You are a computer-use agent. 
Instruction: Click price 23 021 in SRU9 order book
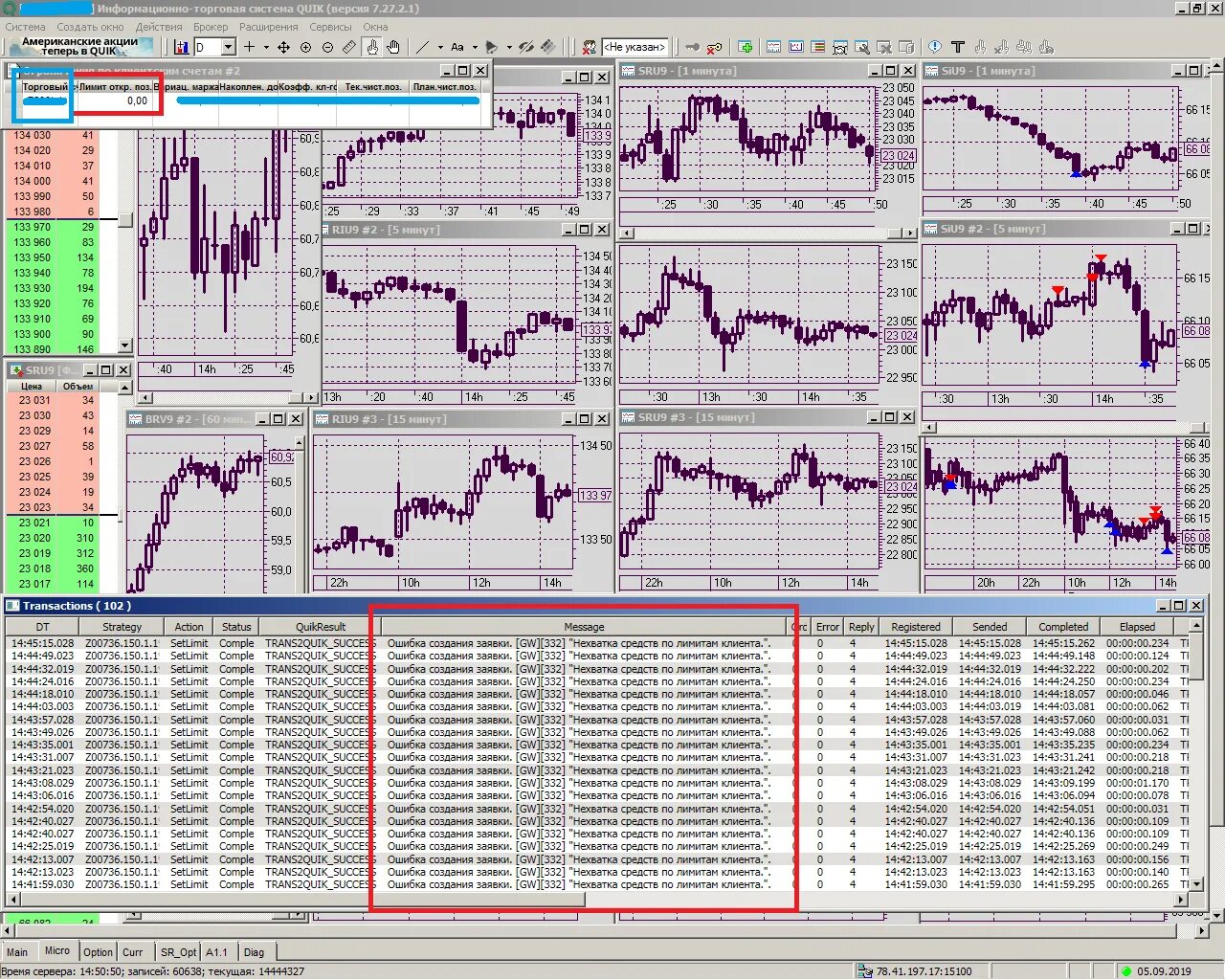coord(34,523)
